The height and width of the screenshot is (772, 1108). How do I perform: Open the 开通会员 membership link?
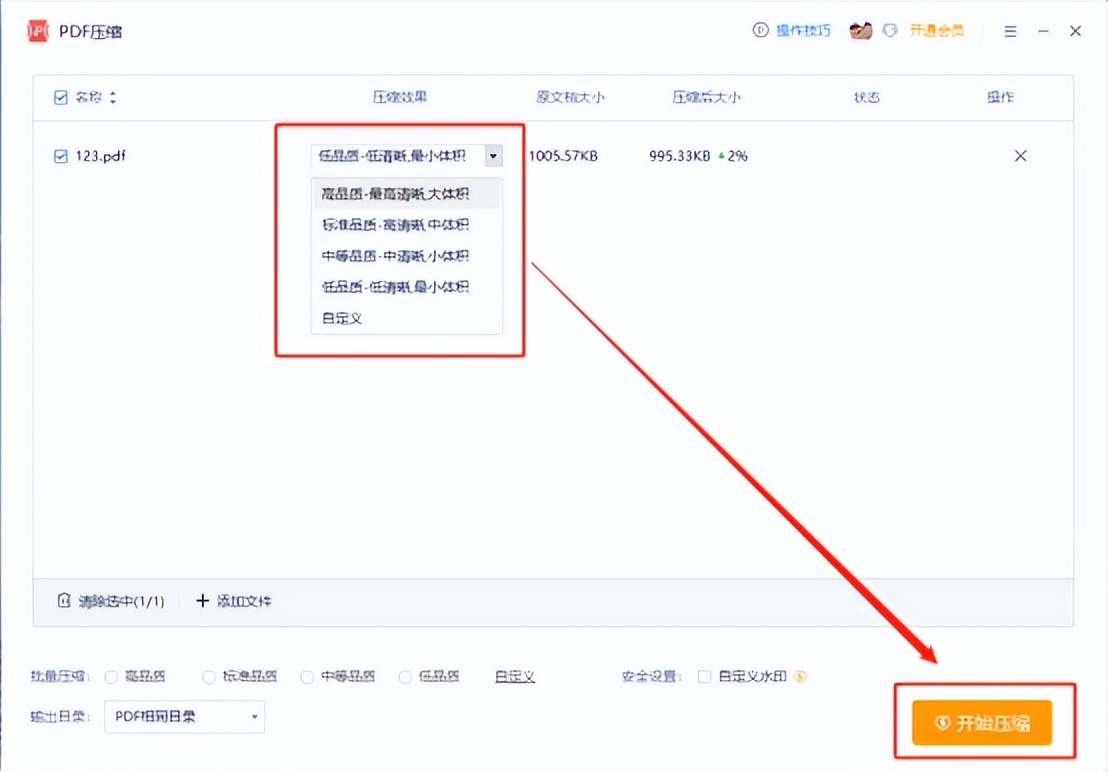[938, 30]
